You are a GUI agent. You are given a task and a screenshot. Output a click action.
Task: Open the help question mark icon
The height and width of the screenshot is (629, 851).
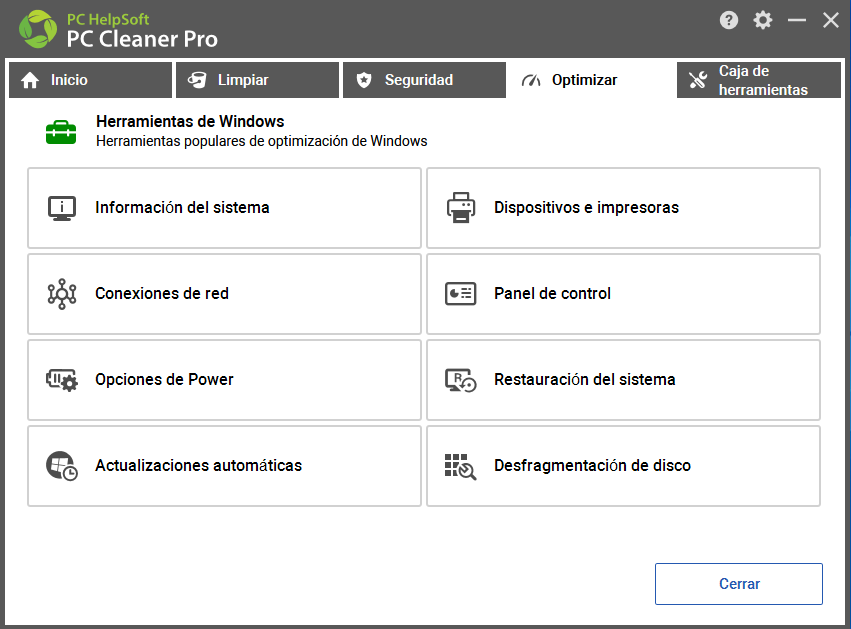(x=729, y=21)
